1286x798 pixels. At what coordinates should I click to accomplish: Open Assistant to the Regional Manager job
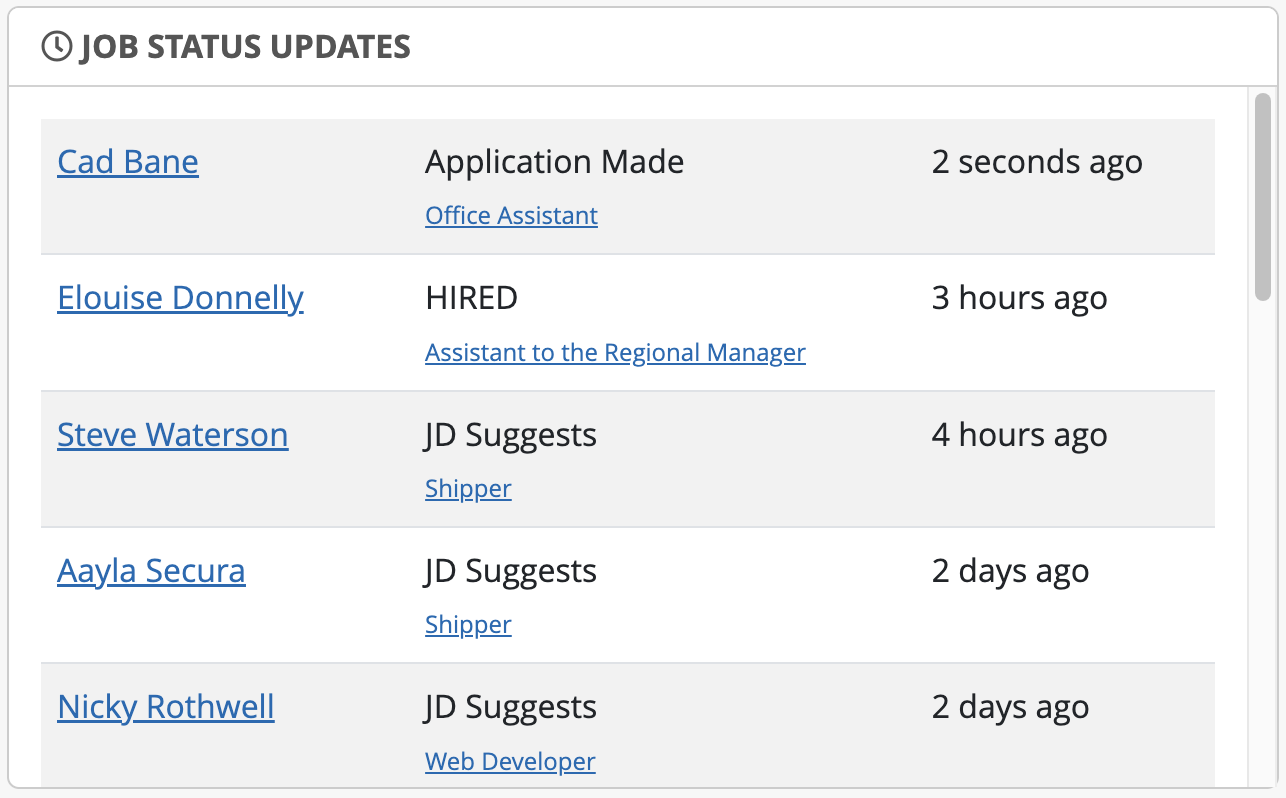pos(615,353)
